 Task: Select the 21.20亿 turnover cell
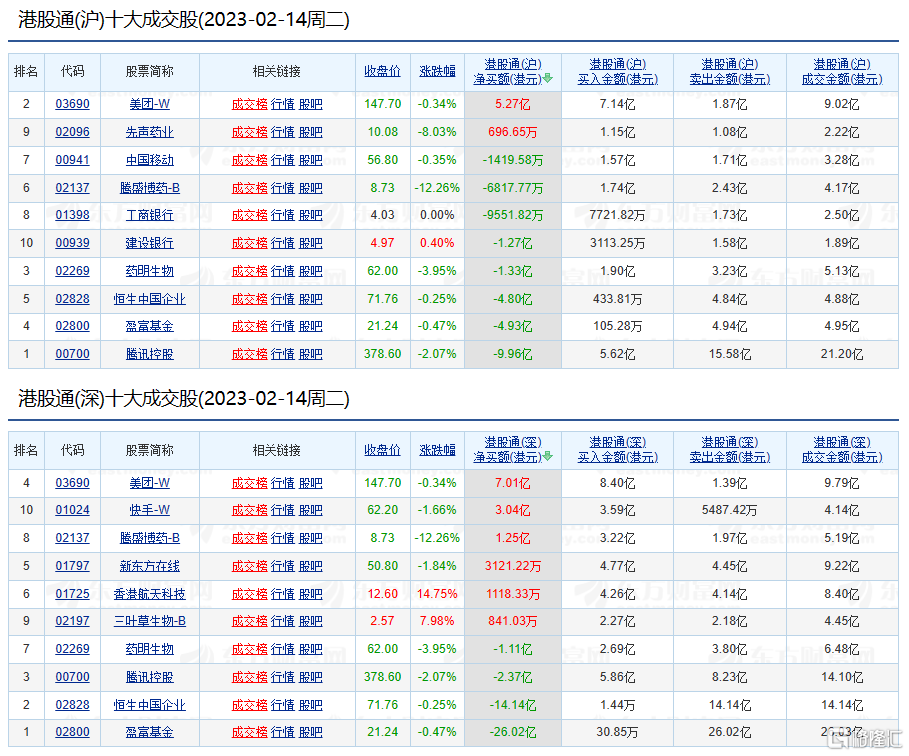[x=842, y=354]
